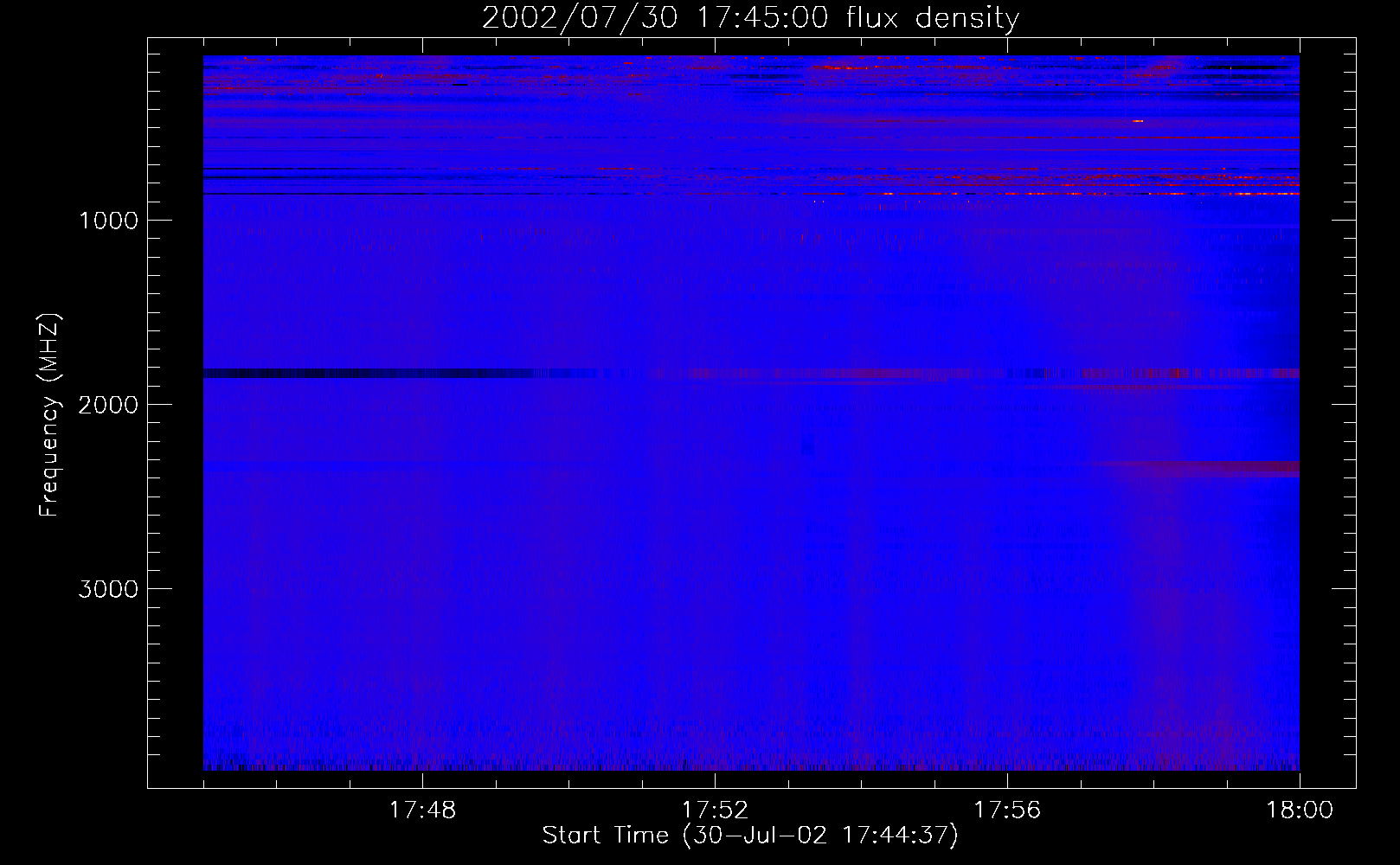1400x865 pixels.
Task: Click the 17:56 time tick label
Action: 1007,811
